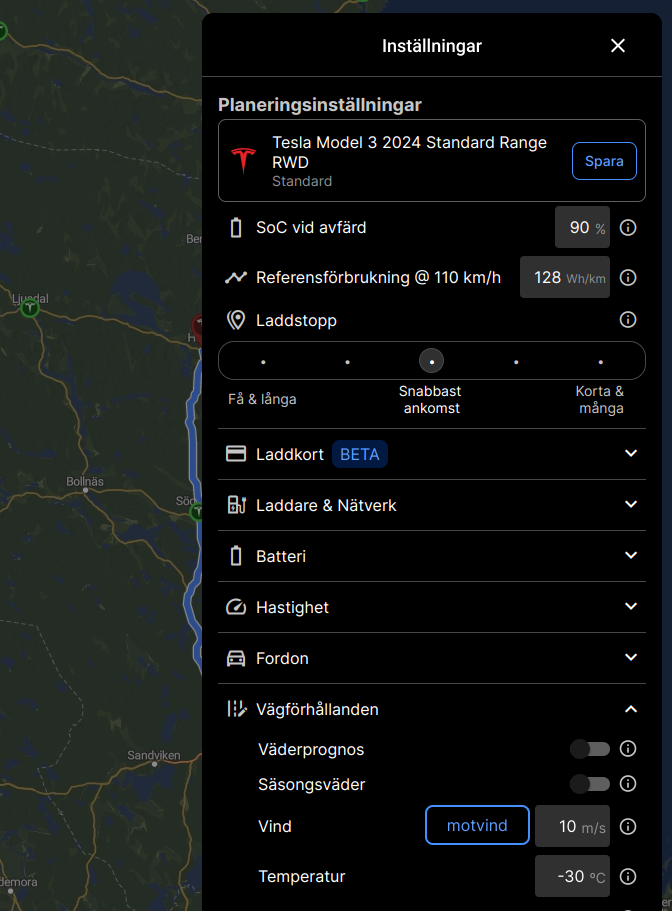Select Snabbast ankomst slider position

pos(432,361)
